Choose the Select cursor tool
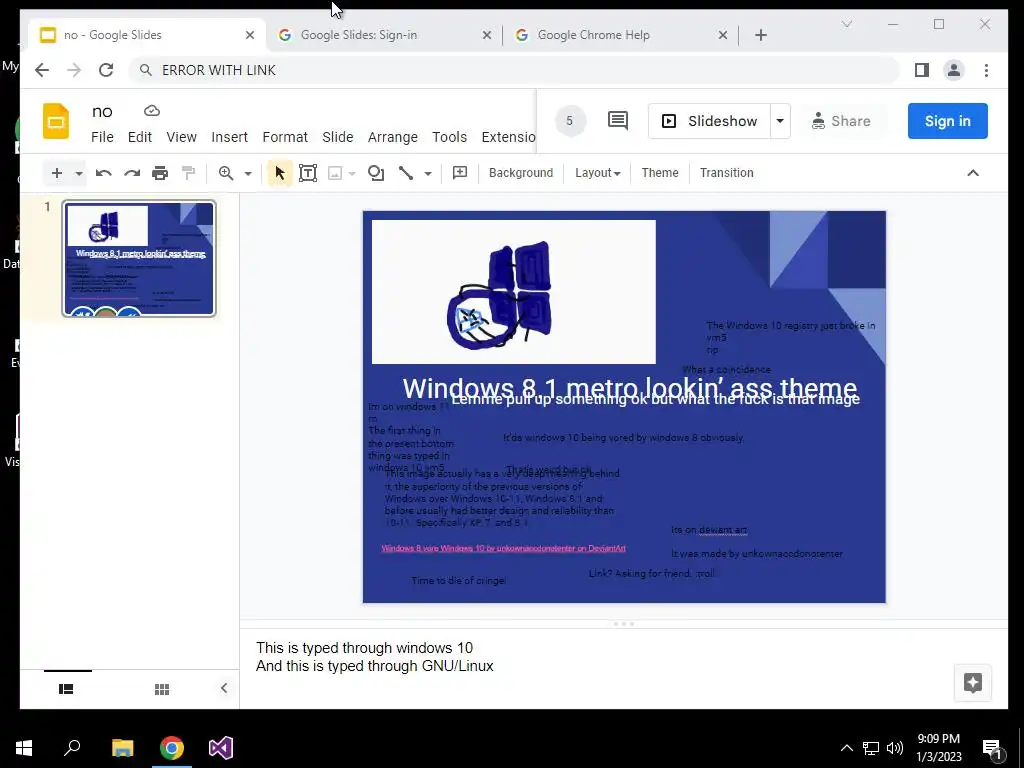The image size is (1024, 768). click(280, 173)
